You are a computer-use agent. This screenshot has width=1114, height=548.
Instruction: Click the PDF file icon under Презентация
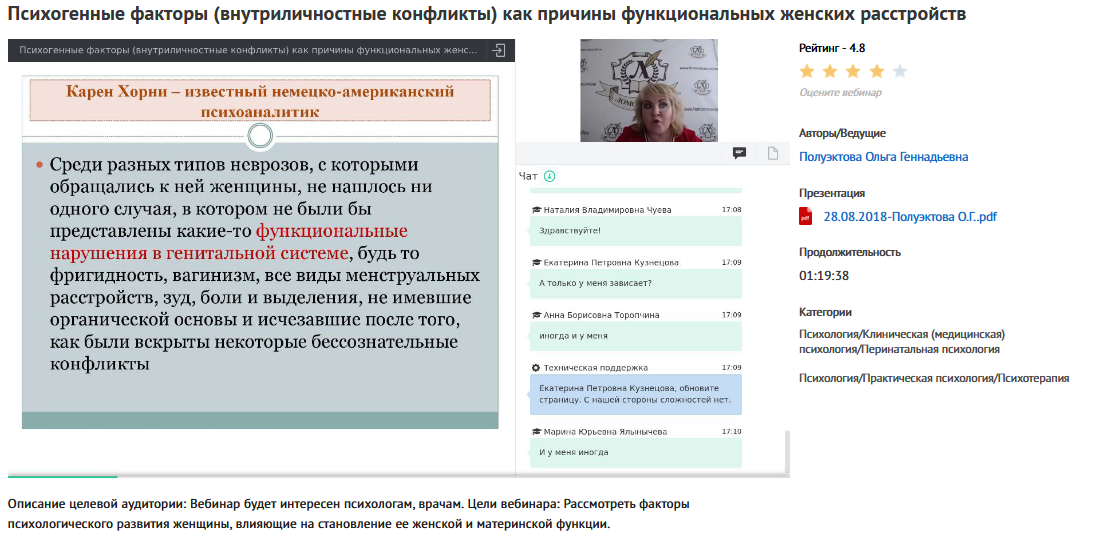(806, 216)
